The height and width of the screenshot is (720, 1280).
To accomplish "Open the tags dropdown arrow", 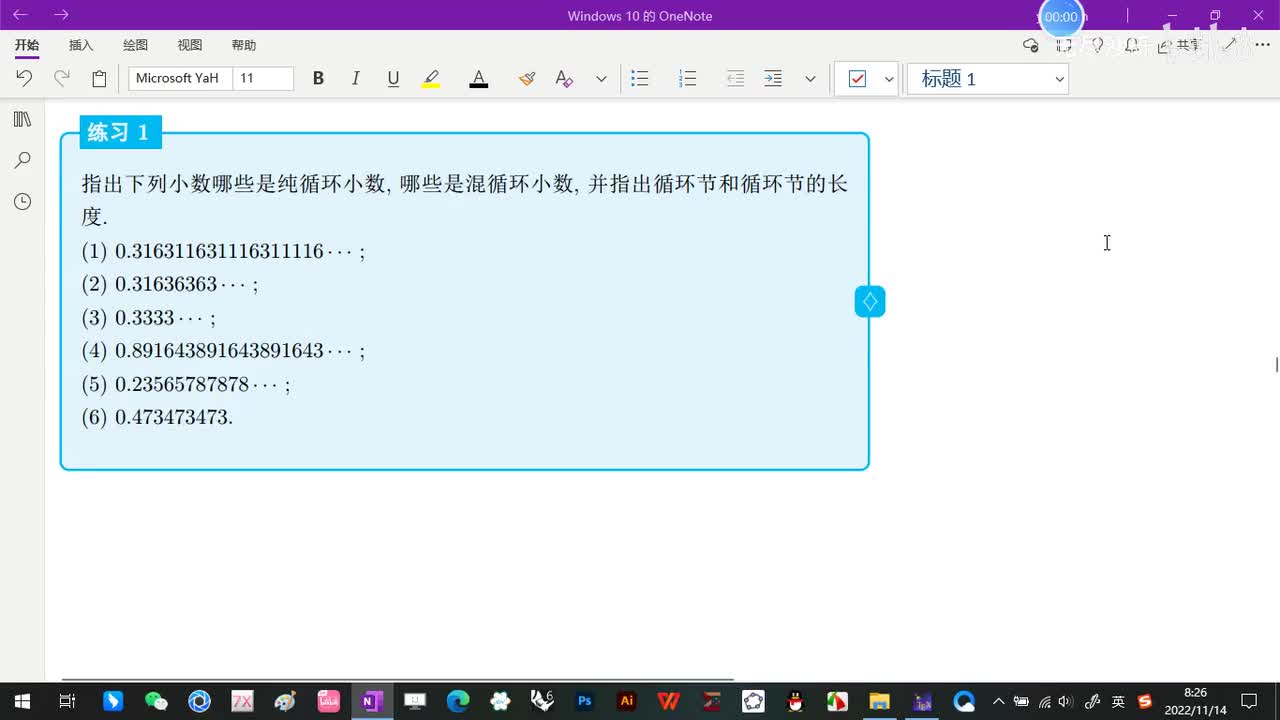I will click(x=889, y=79).
